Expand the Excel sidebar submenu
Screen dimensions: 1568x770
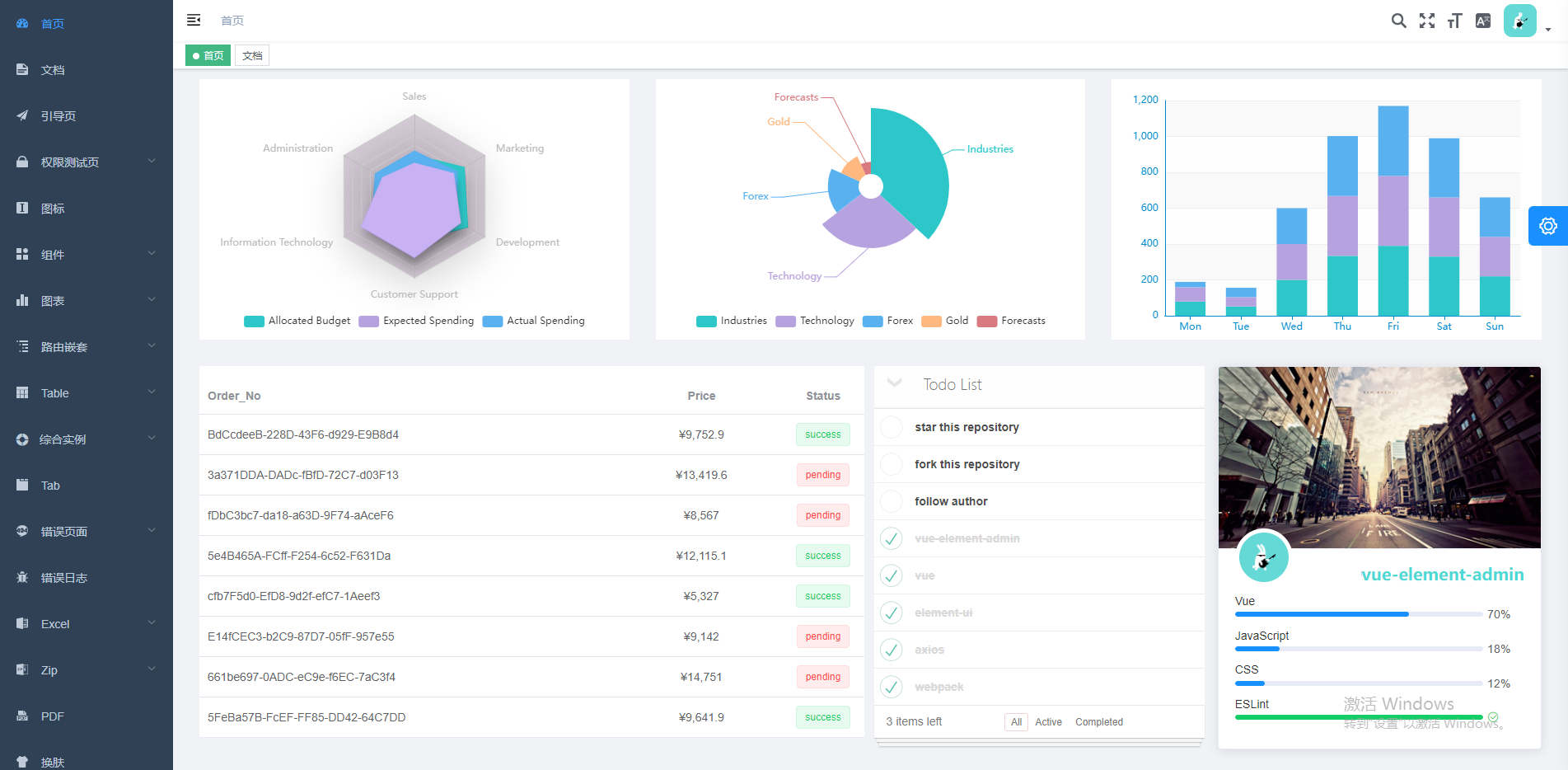[87, 624]
